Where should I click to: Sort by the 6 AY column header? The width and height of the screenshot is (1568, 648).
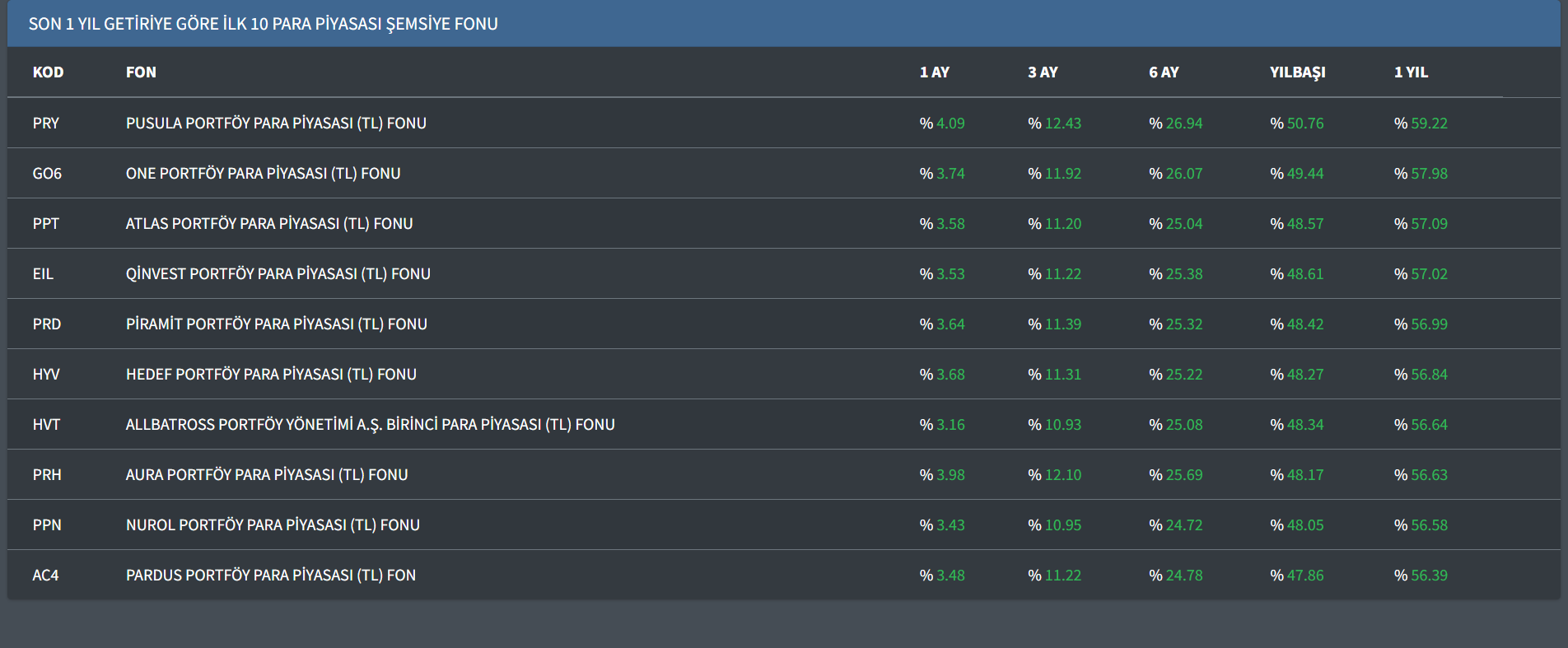[1164, 72]
